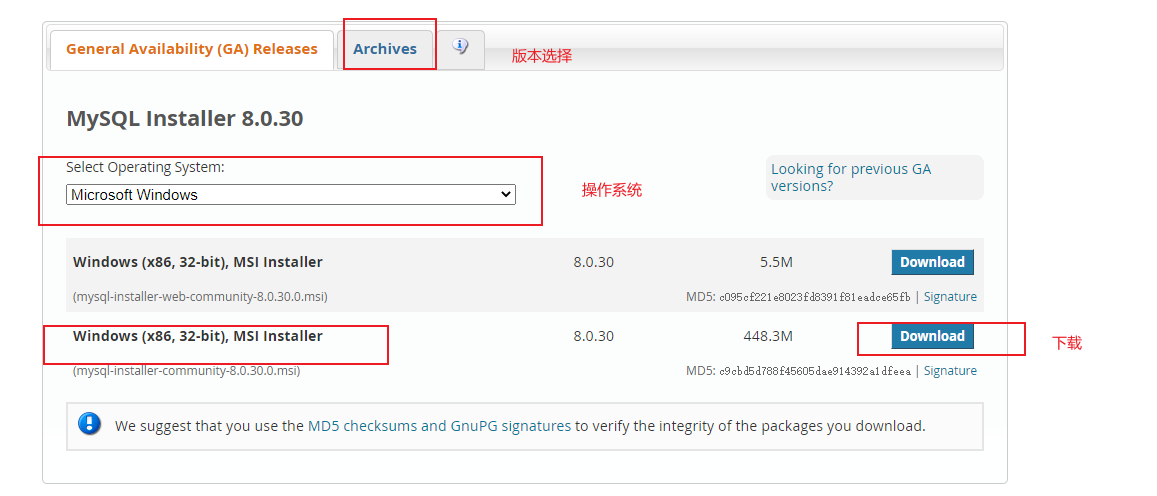1157x496 pixels.
Task: Open Signature link for mysql-installer-community-8.0.30.0.msi
Action: point(950,371)
